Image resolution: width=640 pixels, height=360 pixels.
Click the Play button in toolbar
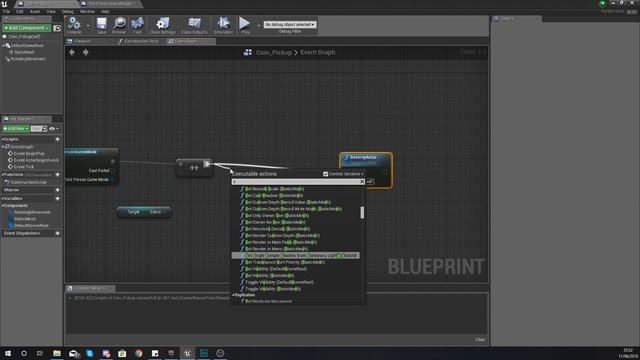(x=245, y=25)
